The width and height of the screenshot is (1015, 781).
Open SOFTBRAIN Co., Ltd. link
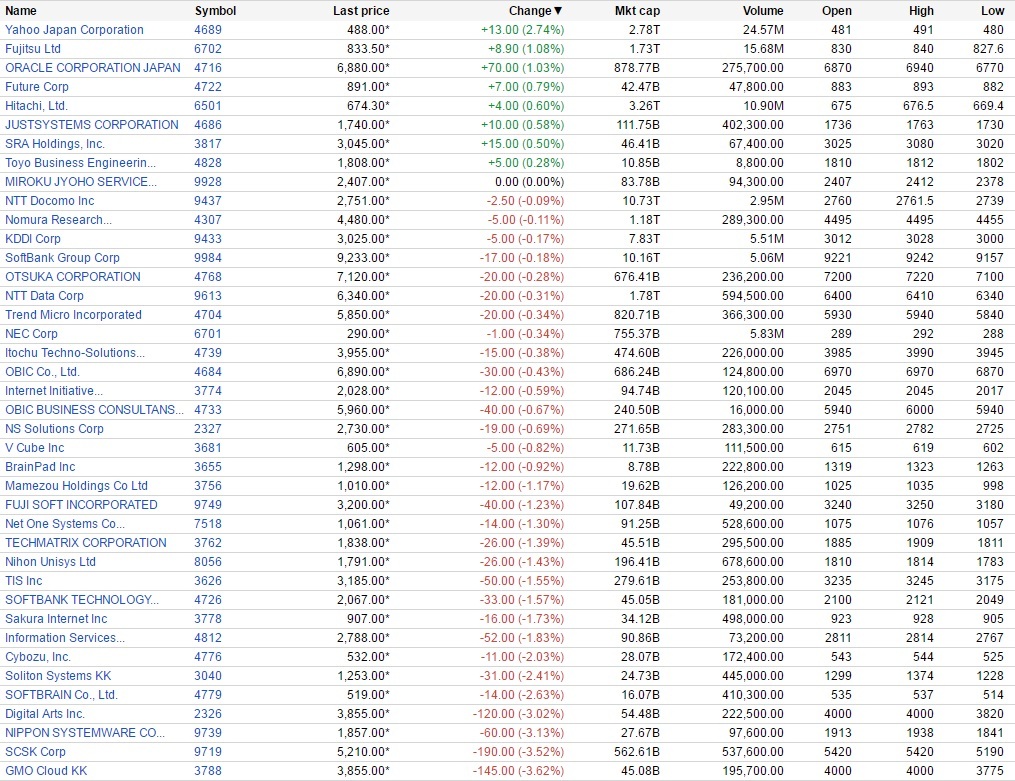(x=61, y=694)
